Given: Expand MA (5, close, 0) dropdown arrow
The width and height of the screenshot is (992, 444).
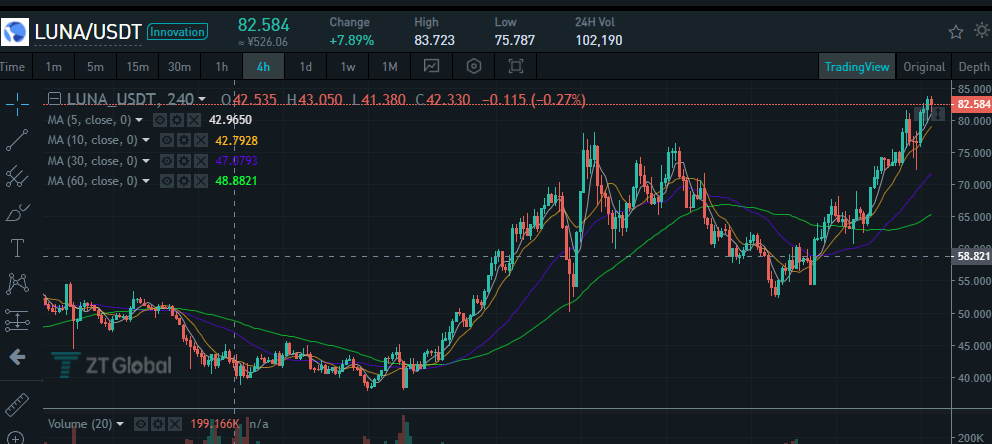Looking at the screenshot, I should click(139, 120).
